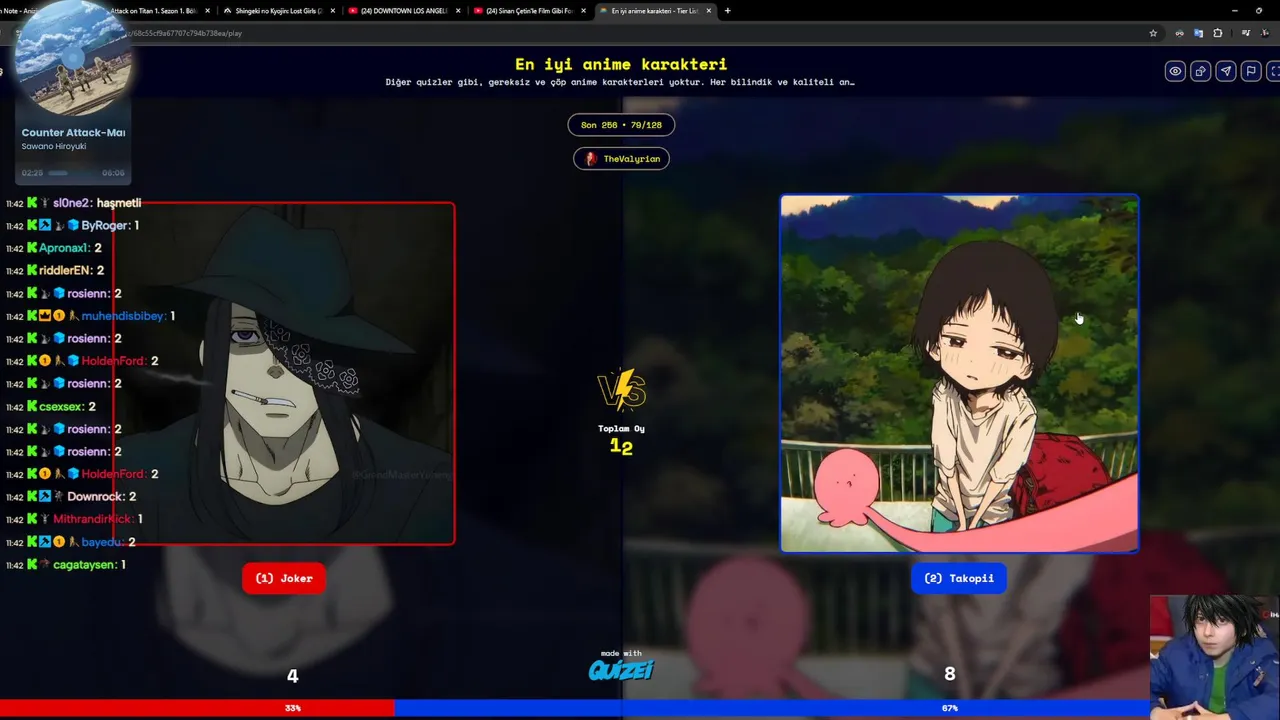The height and width of the screenshot is (720, 1280).
Task: Close the Attack on Titan 1. Sezon tab
Action: point(208,11)
